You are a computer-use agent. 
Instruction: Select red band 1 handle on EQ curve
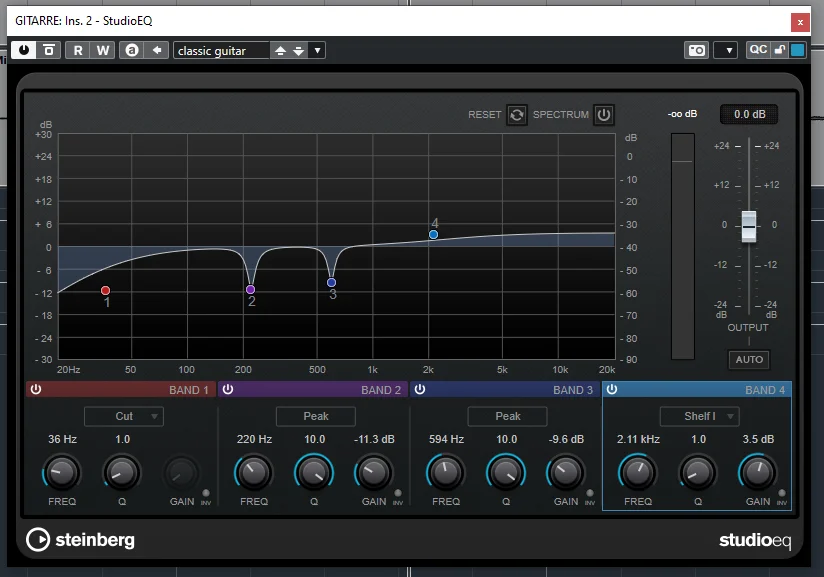click(105, 290)
